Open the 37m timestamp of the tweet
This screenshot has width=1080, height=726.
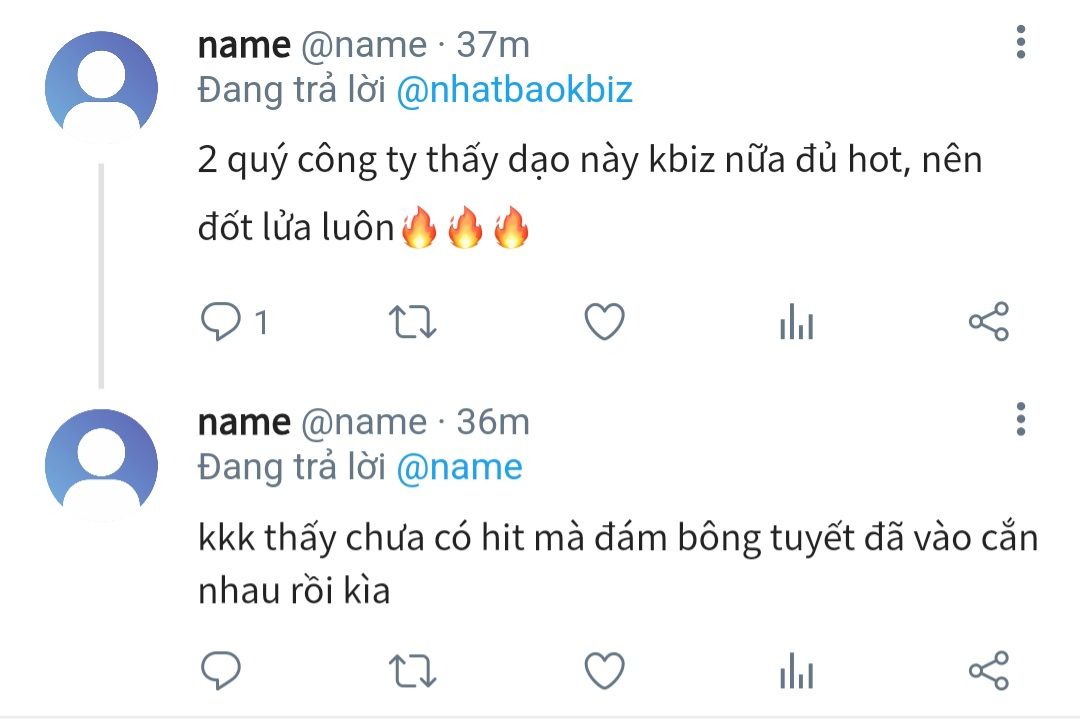tap(493, 45)
